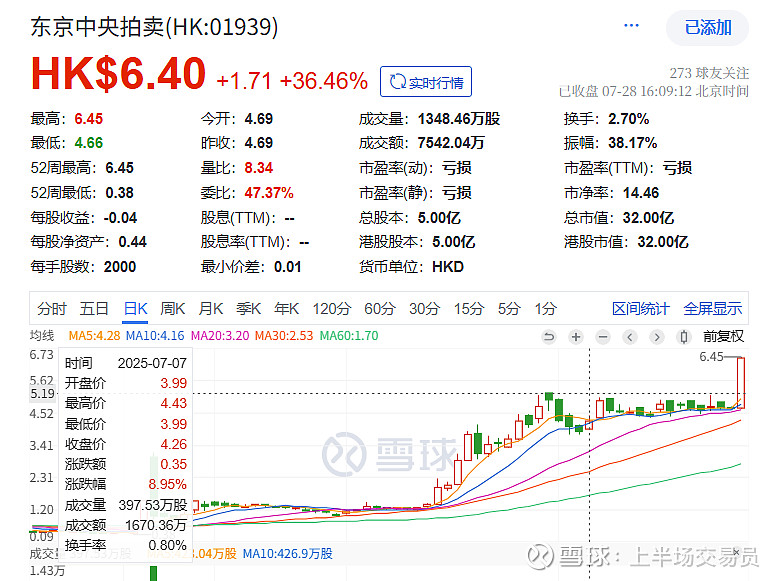Image resolution: width=783 pixels, height=581 pixels.
Task: Click the tooltip 涨跌幅 8.95% row
Action: point(126,484)
